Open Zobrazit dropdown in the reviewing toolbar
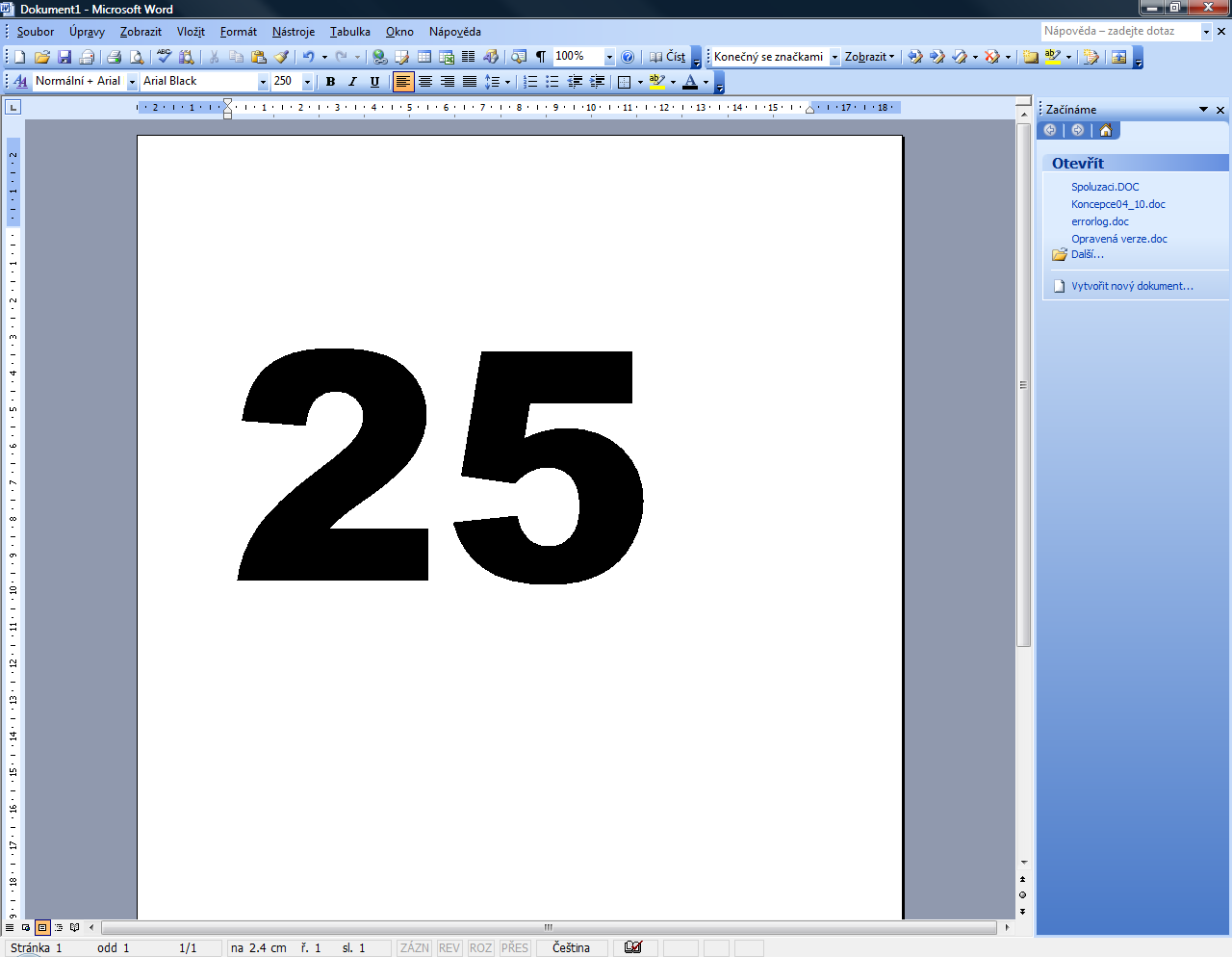Screen dimensions: 1232x957 (869, 57)
